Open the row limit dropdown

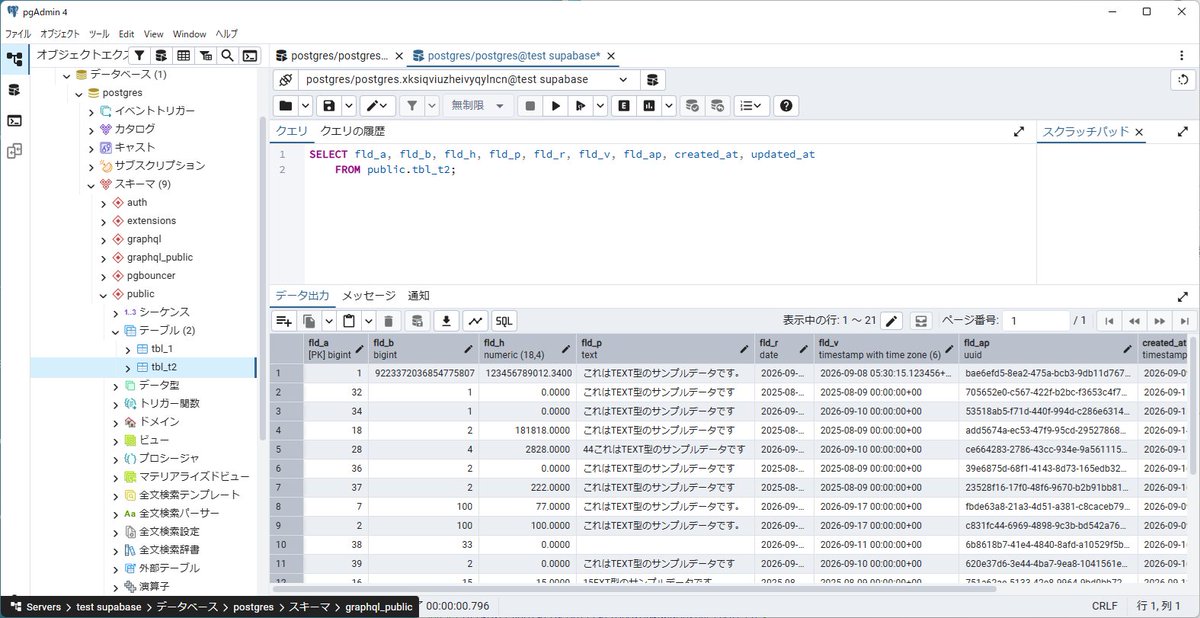click(479, 105)
